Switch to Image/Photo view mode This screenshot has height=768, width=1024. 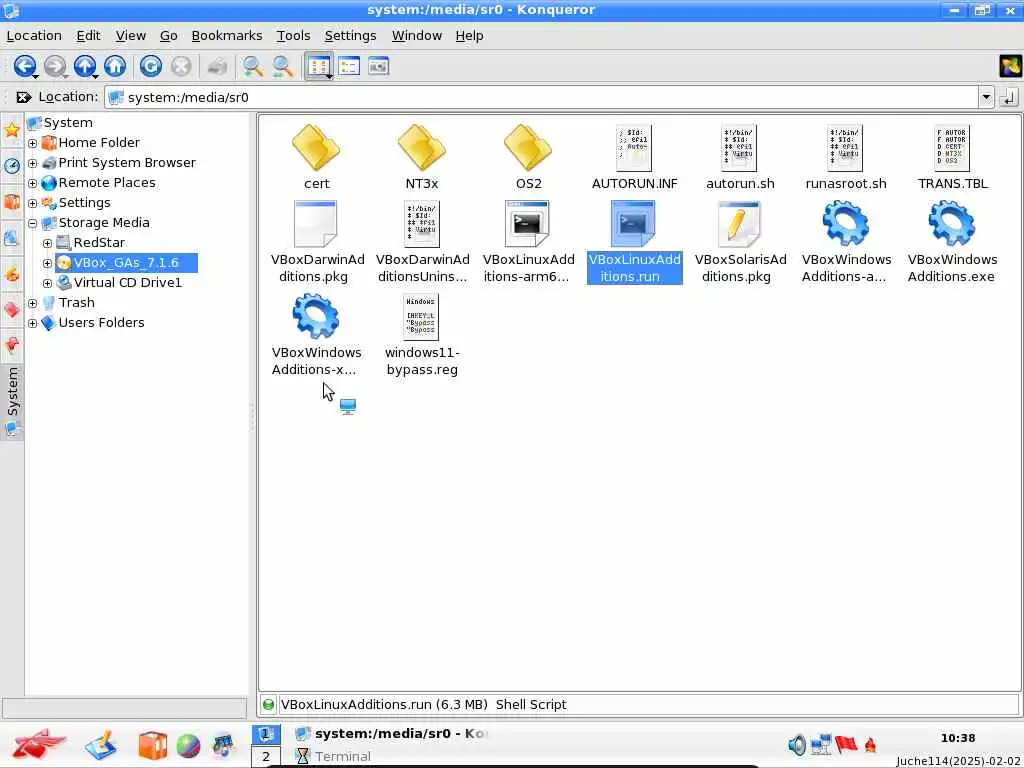point(379,66)
